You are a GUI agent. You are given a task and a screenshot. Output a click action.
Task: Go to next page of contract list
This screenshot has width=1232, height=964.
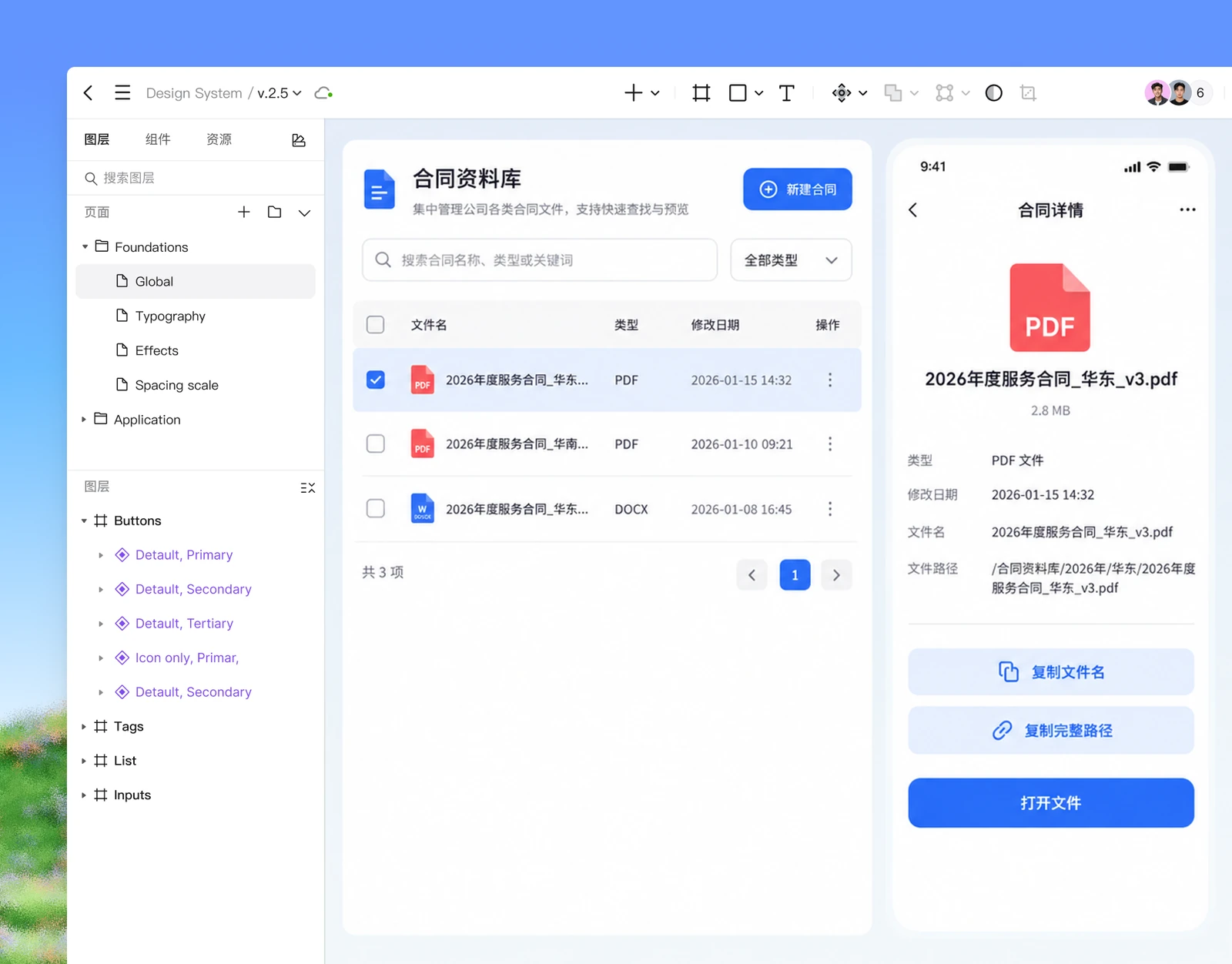tap(836, 575)
